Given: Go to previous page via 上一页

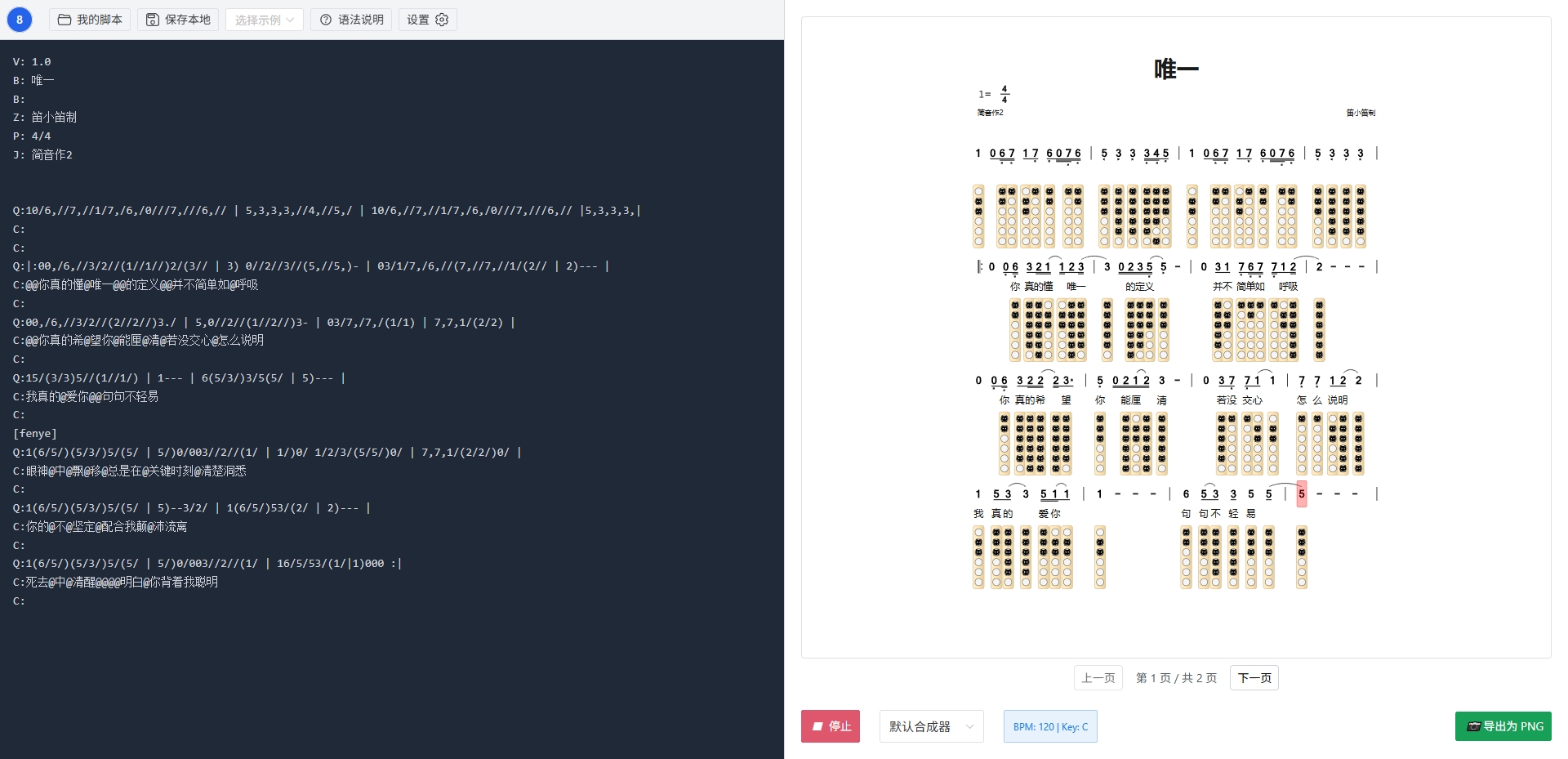Looking at the screenshot, I should pos(1098,677).
